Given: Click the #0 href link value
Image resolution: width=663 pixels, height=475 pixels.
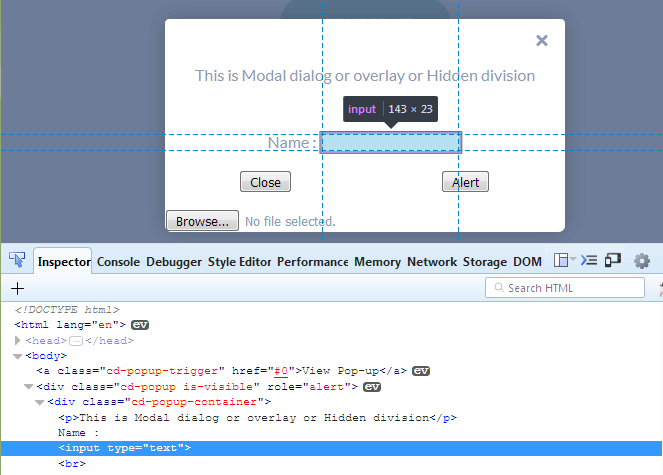Looking at the screenshot, I should [x=281, y=371].
